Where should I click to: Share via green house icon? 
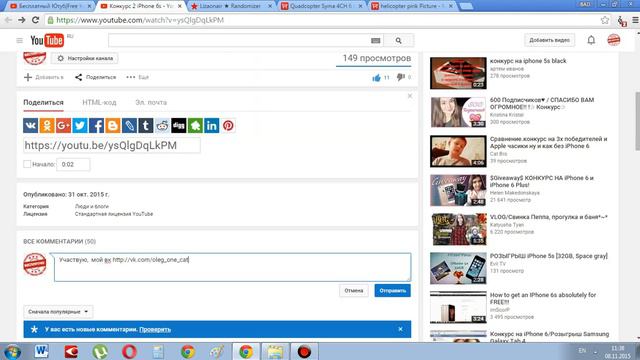coord(195,126)
